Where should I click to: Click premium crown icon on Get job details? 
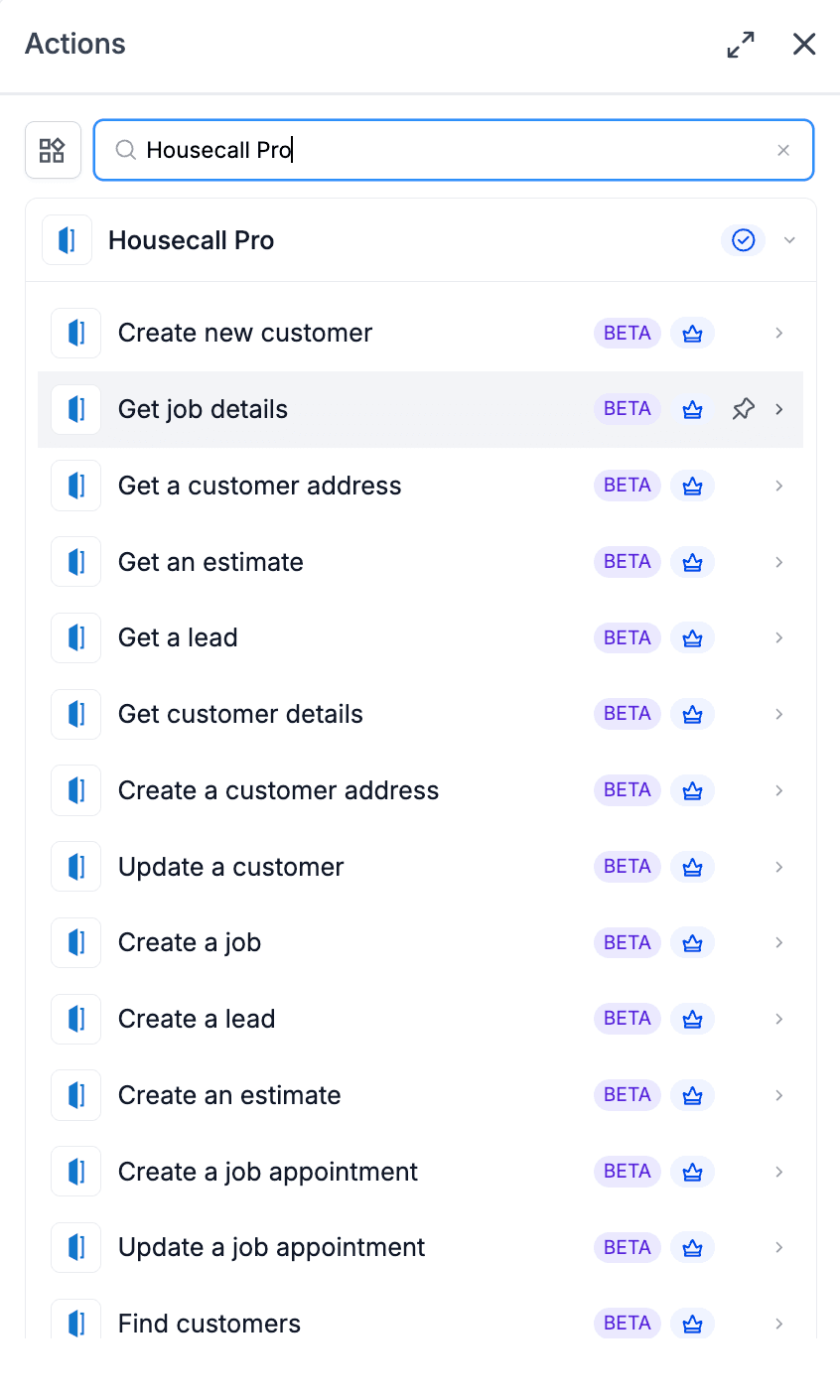693,409
